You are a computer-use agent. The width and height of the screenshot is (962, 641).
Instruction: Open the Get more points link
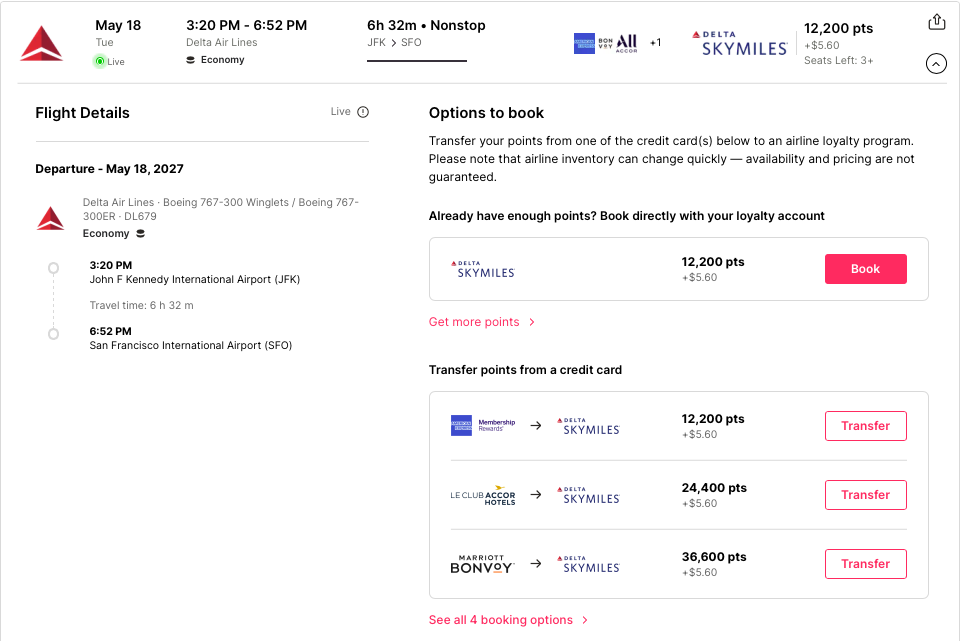[x=474, y=321]
